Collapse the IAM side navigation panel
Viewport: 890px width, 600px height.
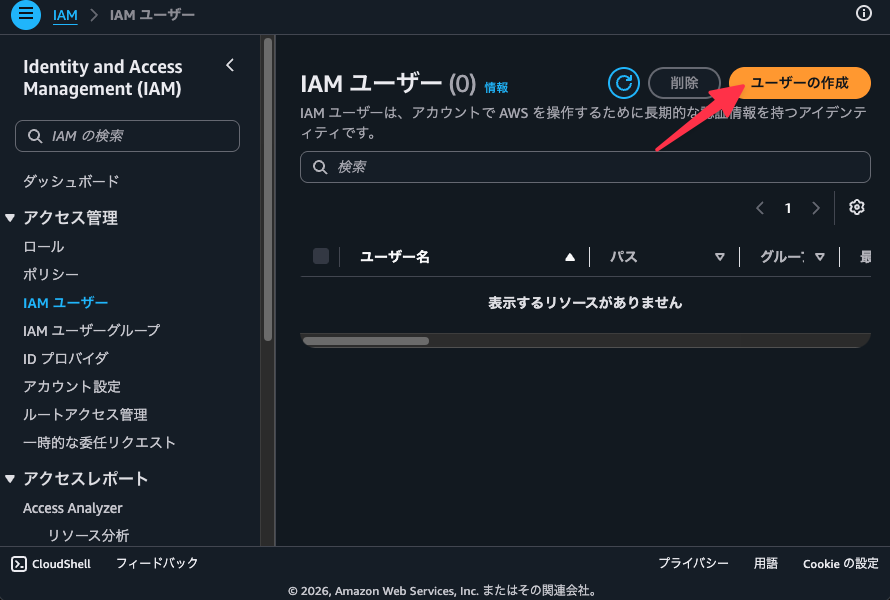230,65
